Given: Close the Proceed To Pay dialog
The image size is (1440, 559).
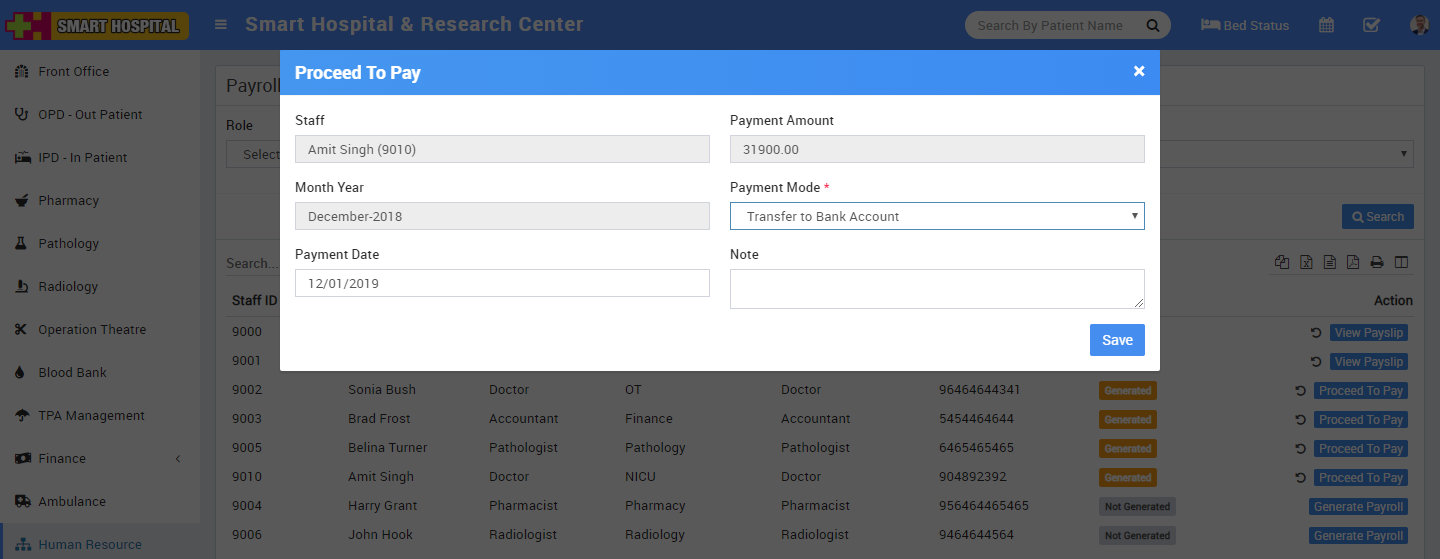Looking at the screenshot, I should (1138, 71).
